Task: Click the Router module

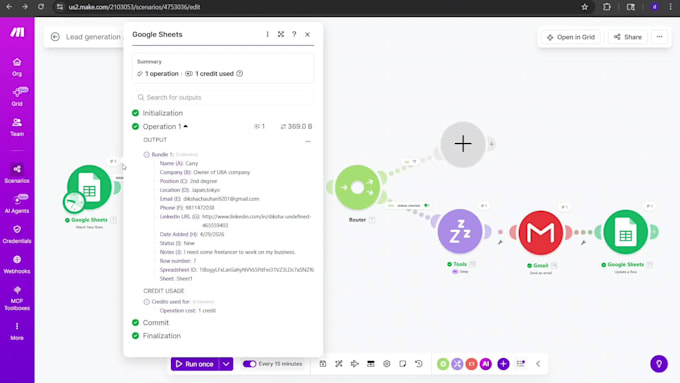Action: point(357,187)
